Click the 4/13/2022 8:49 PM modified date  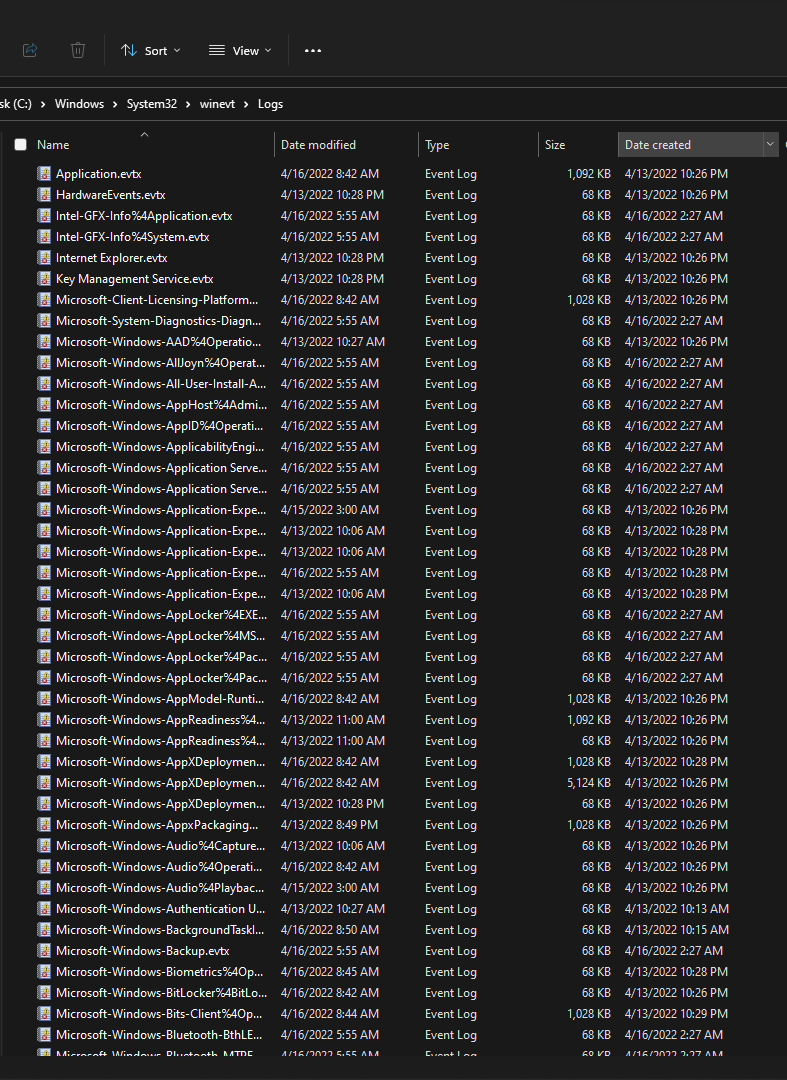pyautogui.click(x=329, y=825)
